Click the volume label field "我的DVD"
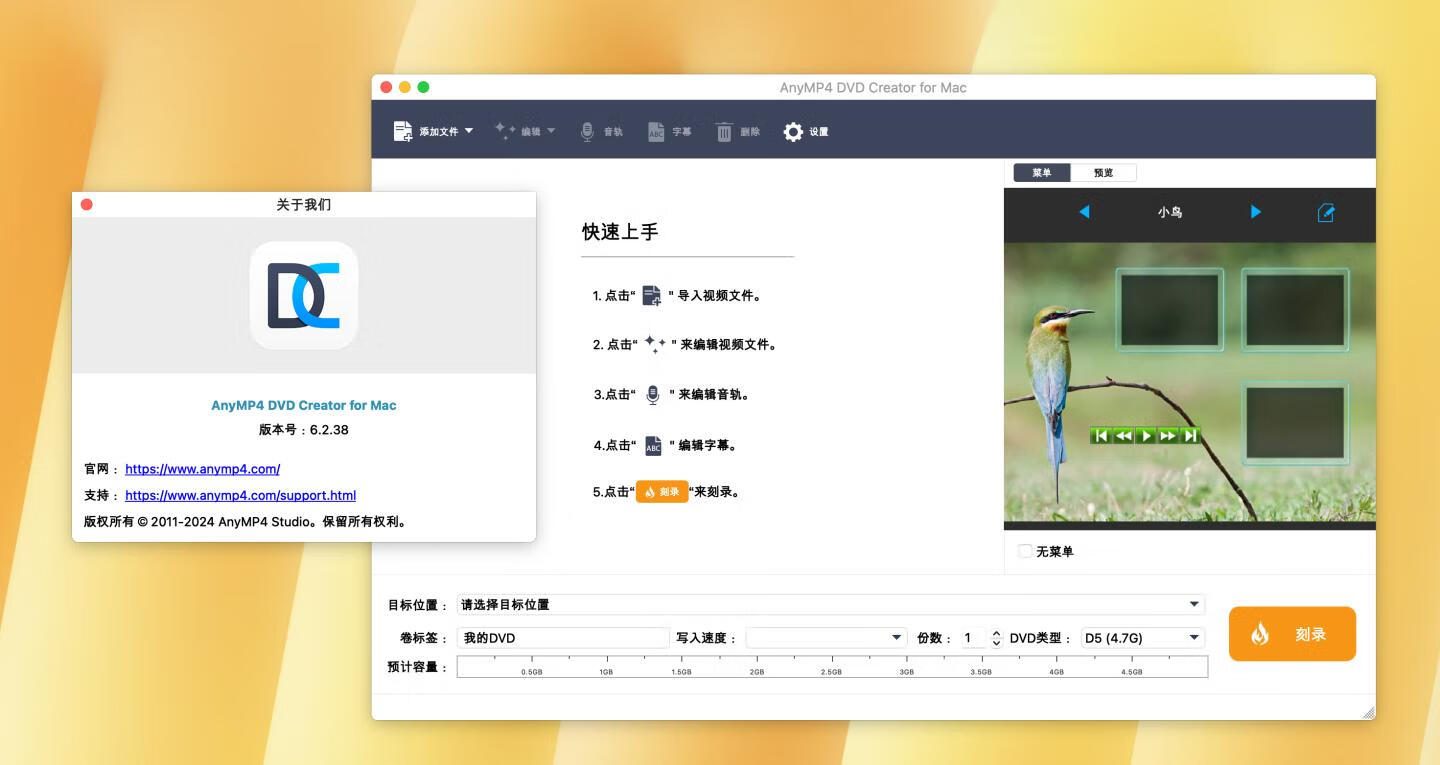Image resolution: width=1440 pixels, height=765 pixels. (x=563, y=638)
